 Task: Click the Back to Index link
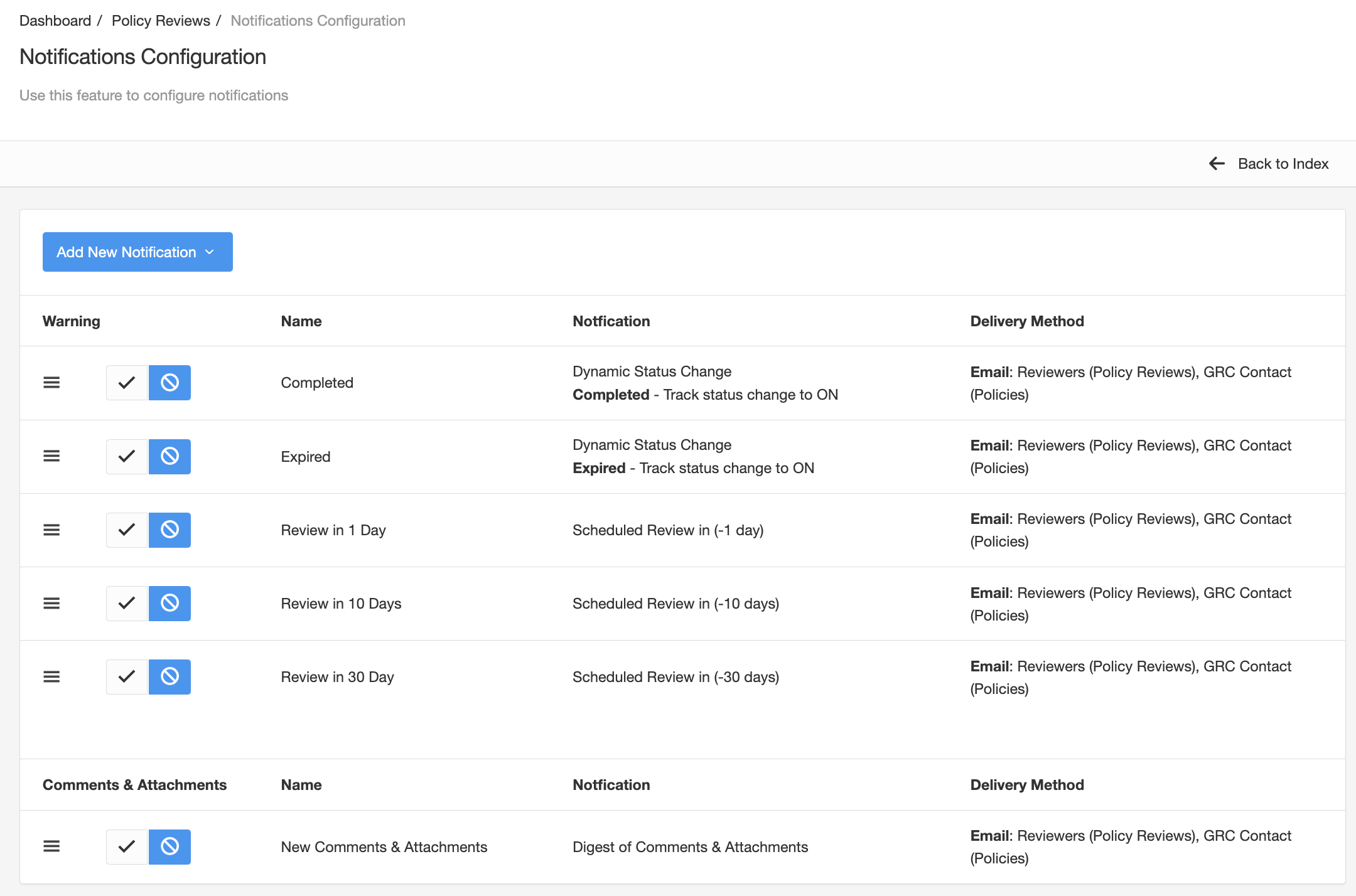(1283, 164)
